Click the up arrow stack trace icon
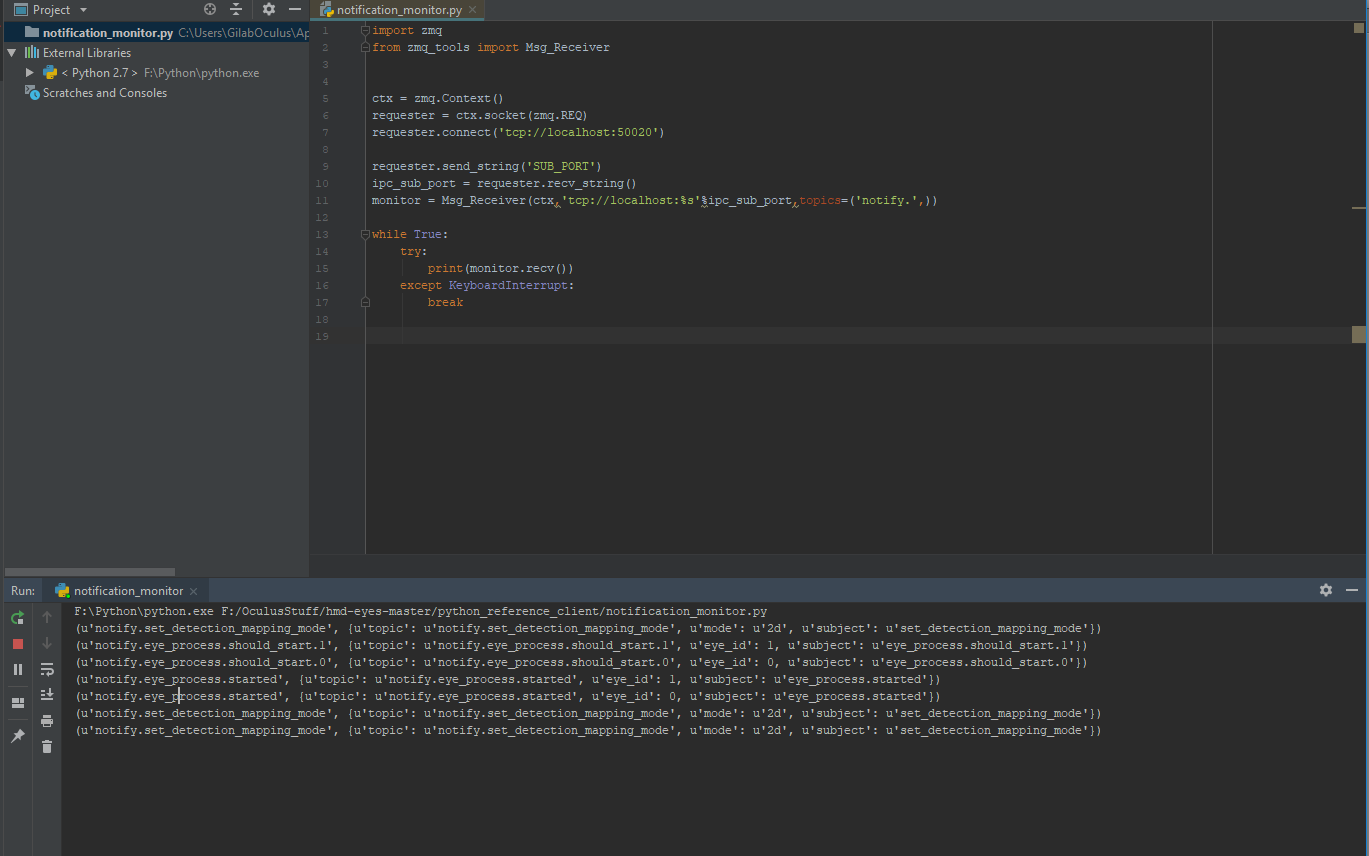Viewport: 1369px width, 856px height. tap(46, 618)
